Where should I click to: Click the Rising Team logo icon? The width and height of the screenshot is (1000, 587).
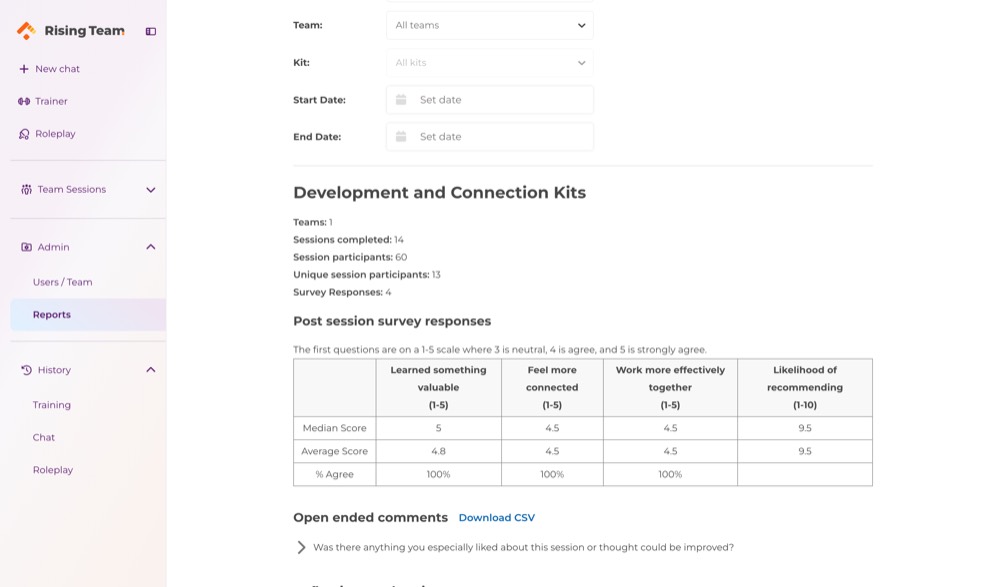click(x=26, y=31)
